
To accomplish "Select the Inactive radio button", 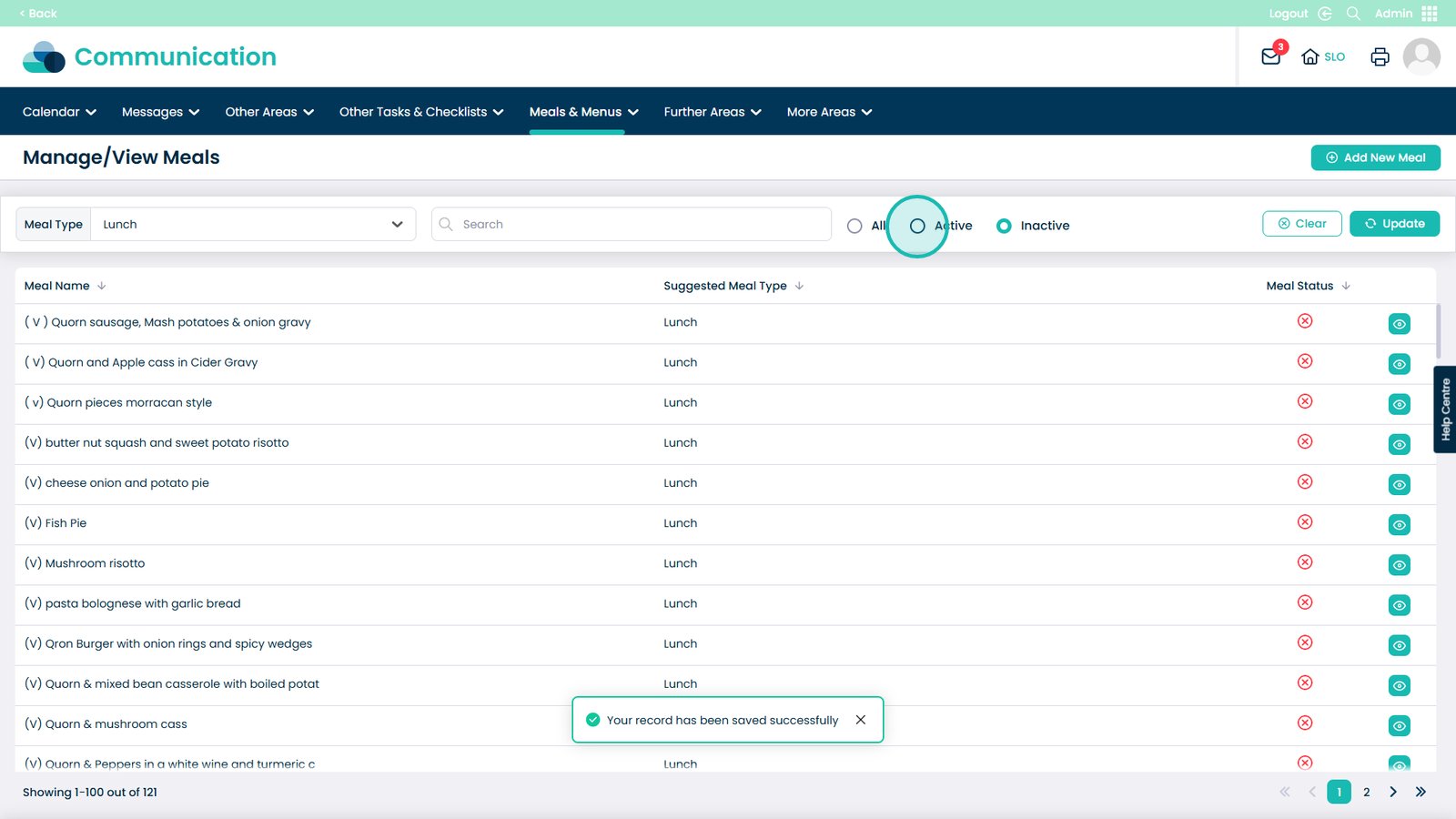I will (1004, 226).
